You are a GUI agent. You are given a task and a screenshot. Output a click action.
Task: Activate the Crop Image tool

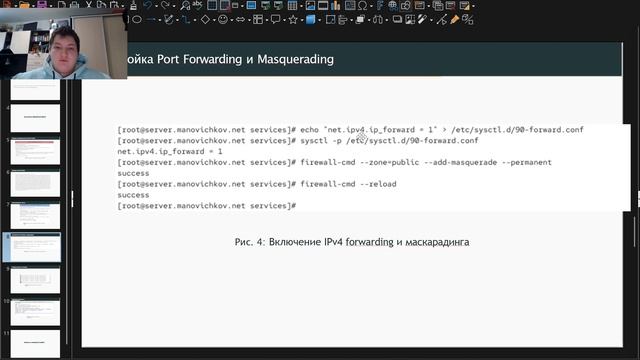[410, 19]
